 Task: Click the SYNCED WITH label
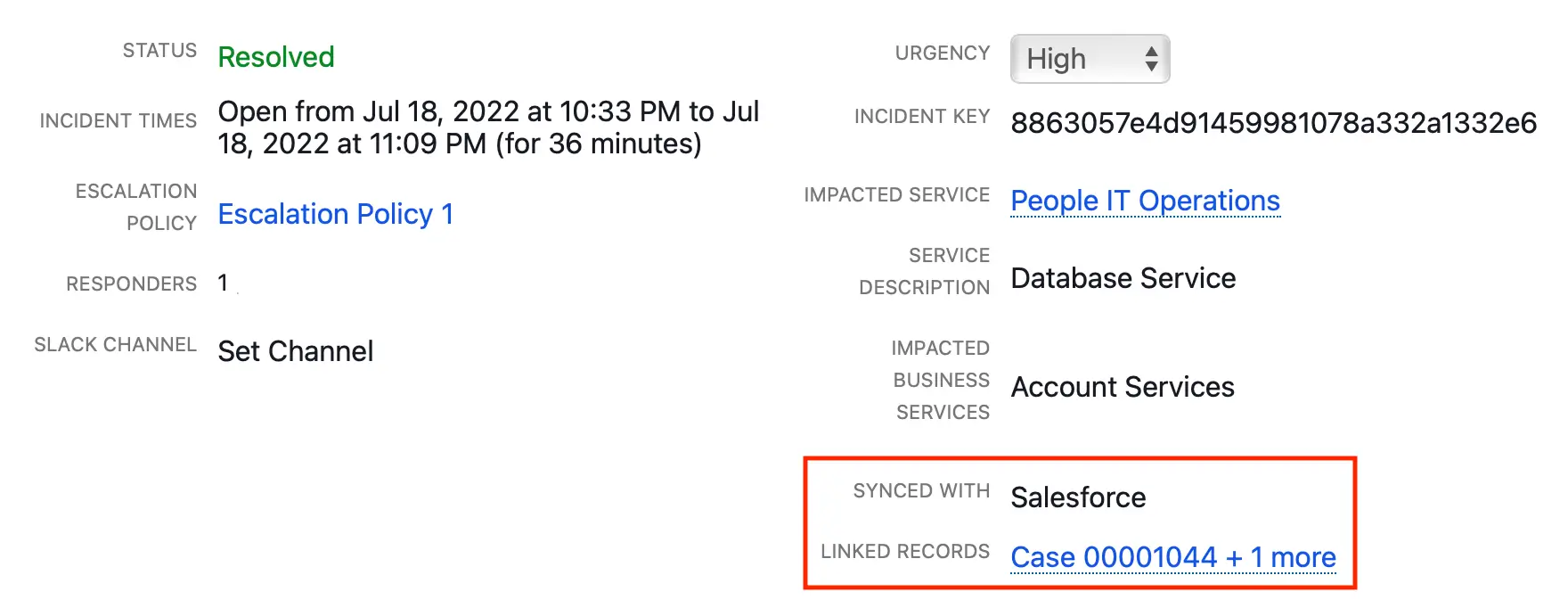(x=921, y=491)
